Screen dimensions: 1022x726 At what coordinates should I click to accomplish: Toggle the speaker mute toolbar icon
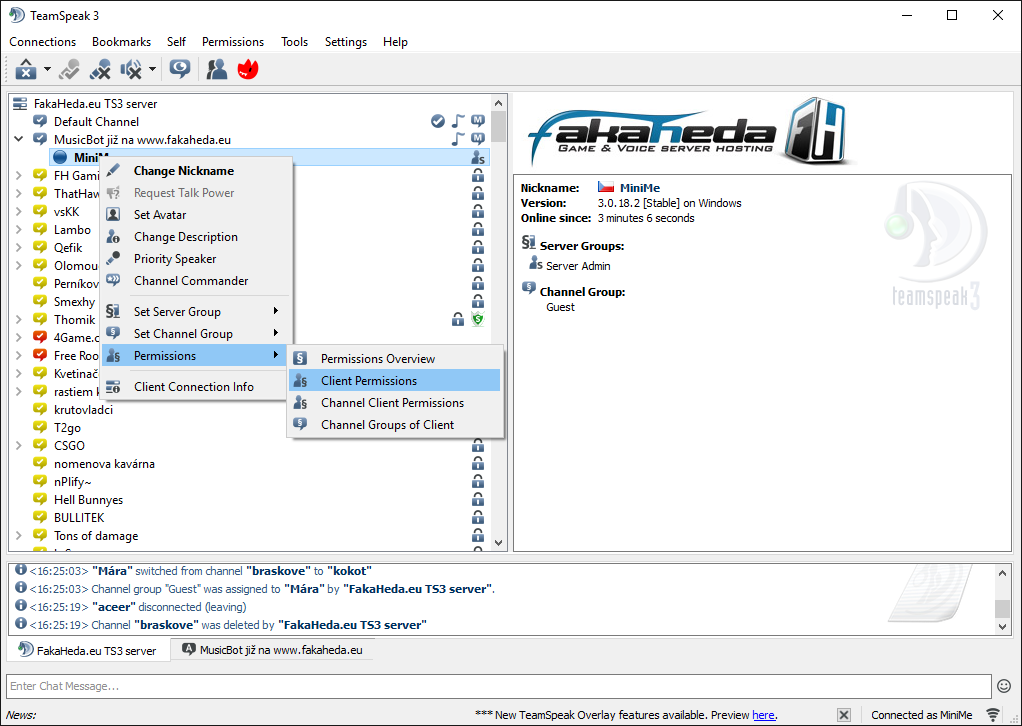coord(132,69)
